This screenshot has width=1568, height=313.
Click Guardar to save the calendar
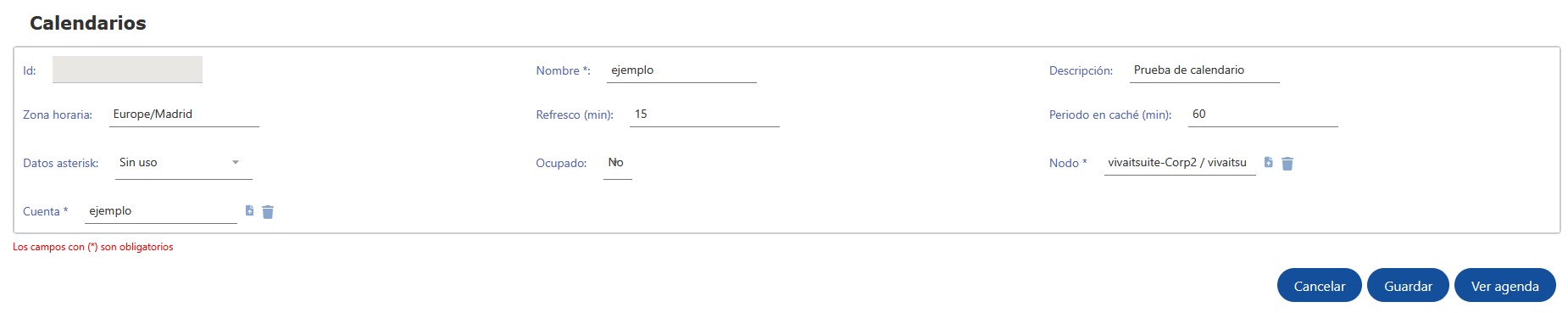point(1408,286)
